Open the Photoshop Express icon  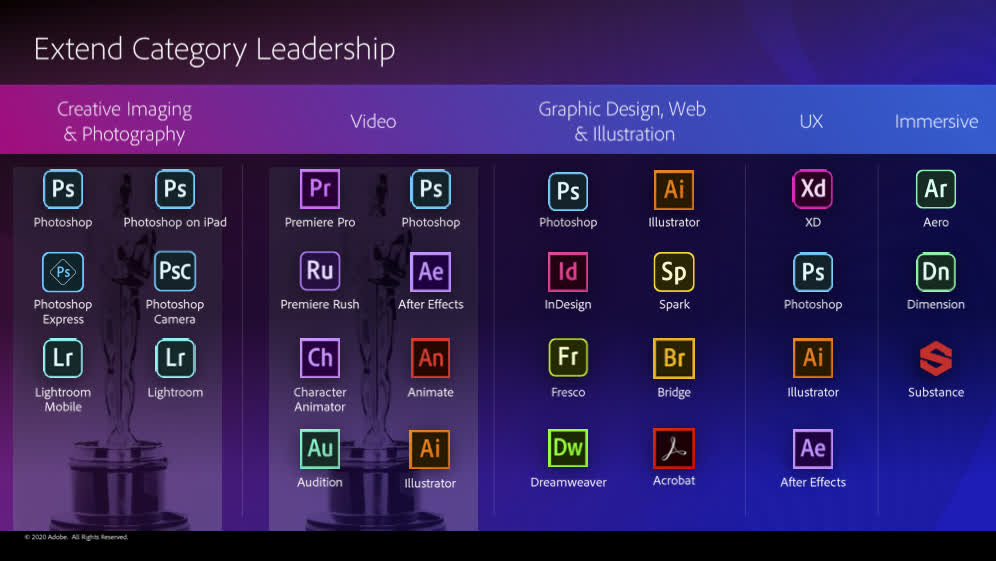(x=63, y=272)
